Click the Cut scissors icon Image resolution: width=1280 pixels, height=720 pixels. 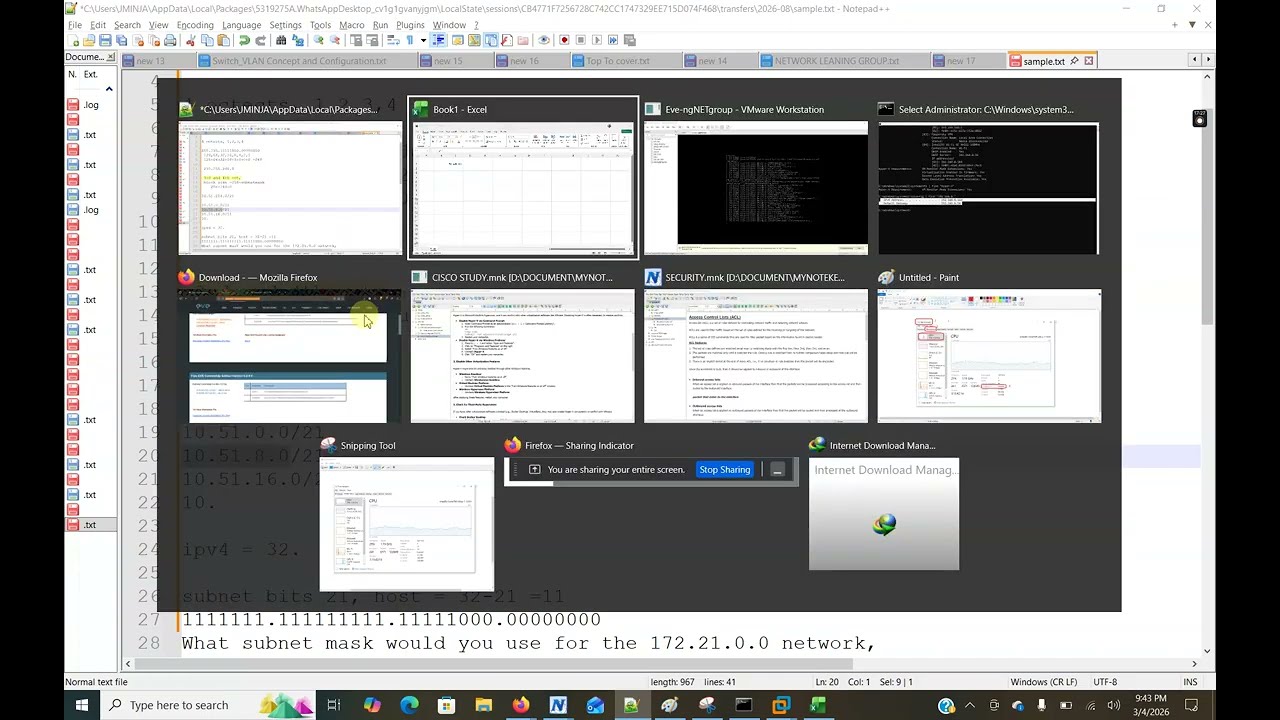tap(191, 40)
